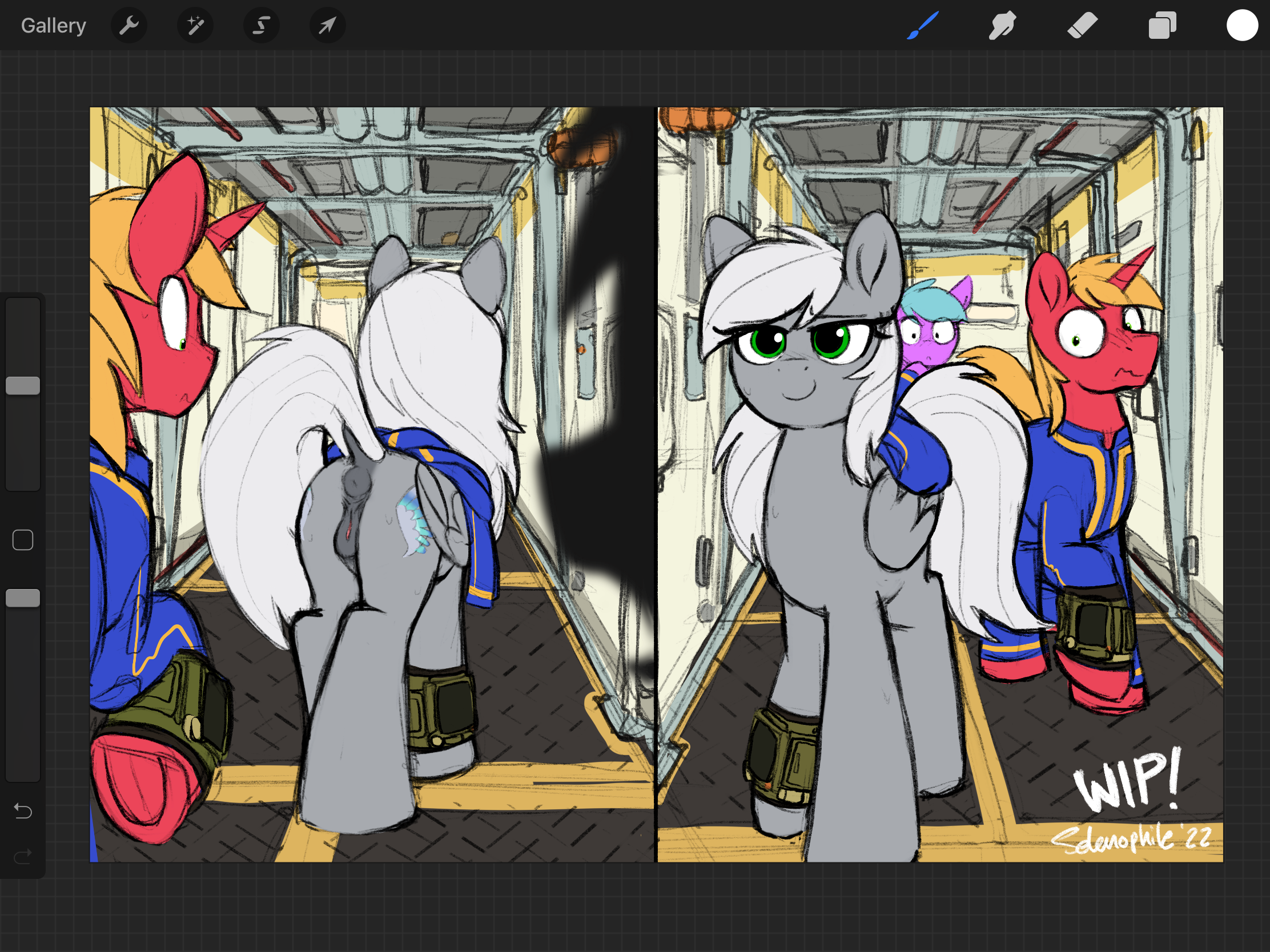
Task: Click top of brush size slider track
Action: (23, 307)
